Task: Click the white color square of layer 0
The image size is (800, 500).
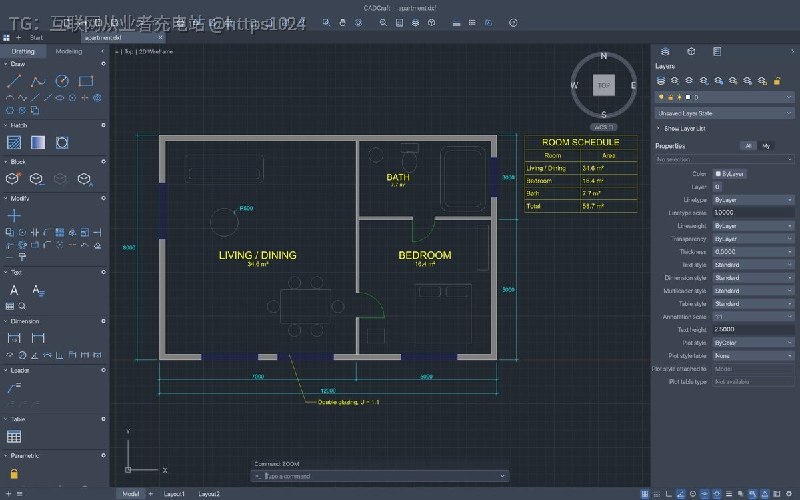Action: click(688, 97)
